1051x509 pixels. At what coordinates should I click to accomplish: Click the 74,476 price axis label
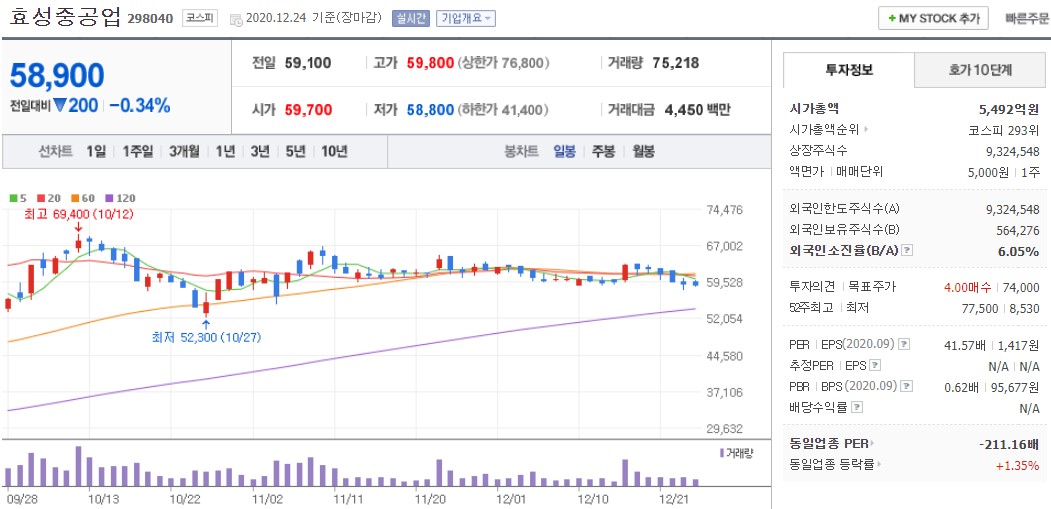pyautogui.click(x=725, y=210)
